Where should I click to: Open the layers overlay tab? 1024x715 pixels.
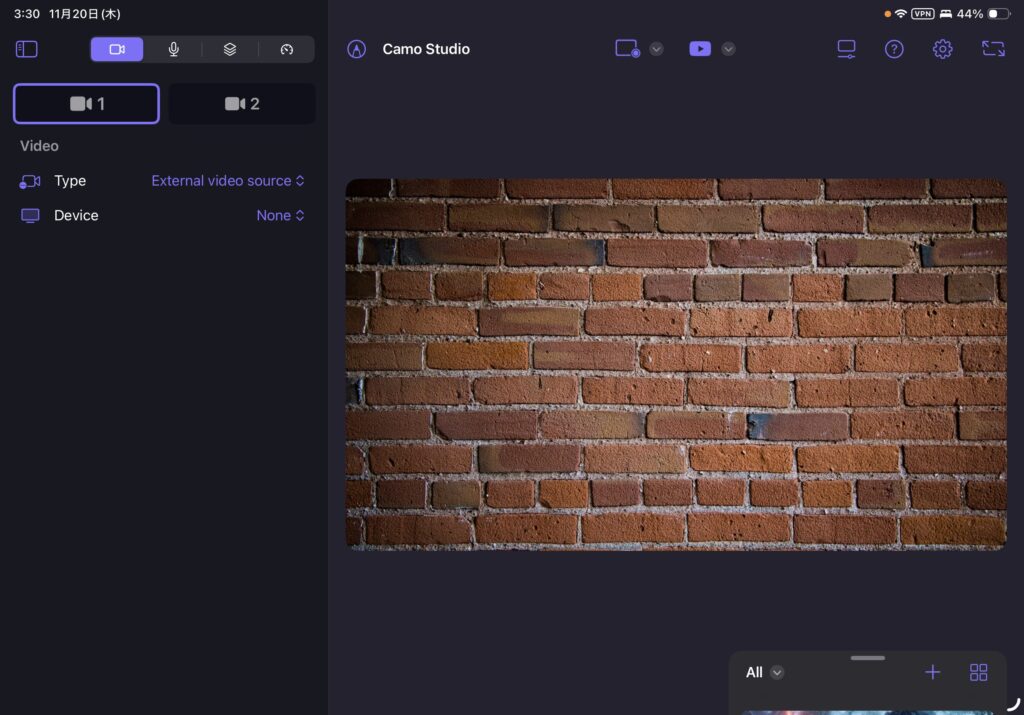point(230,49)
